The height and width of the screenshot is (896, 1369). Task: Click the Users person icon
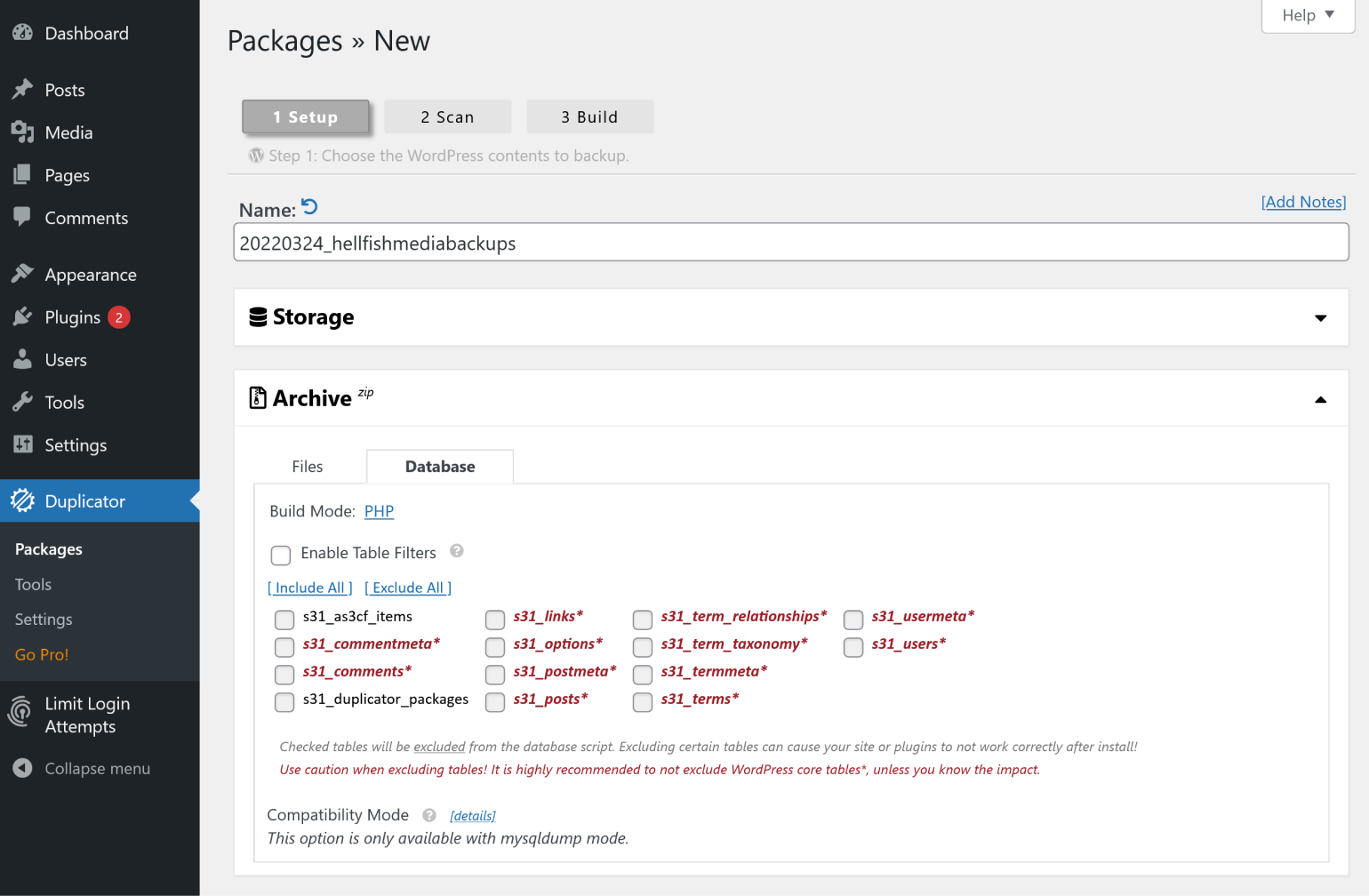[22, 360]
